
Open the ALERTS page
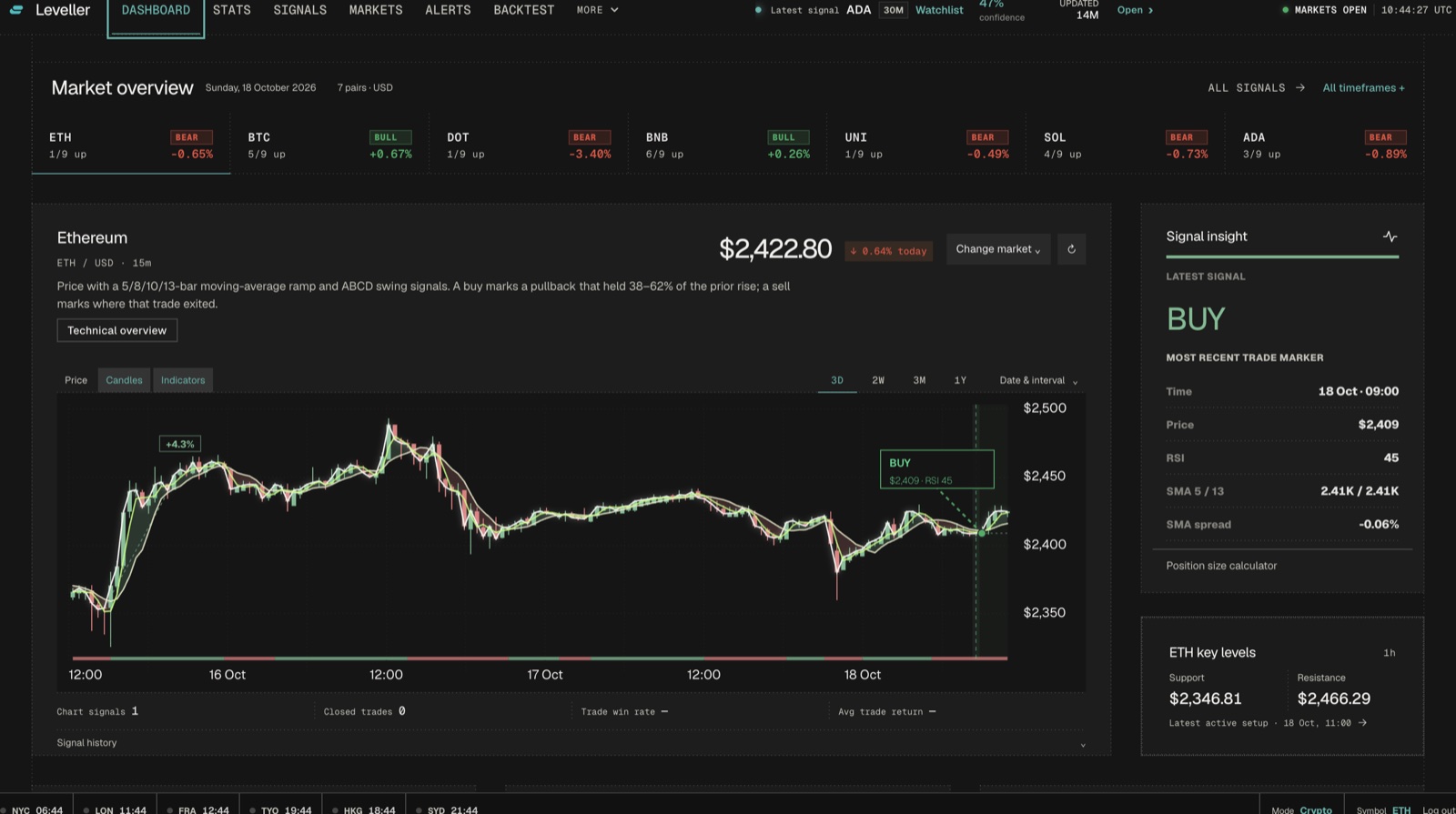pos(448,10)
